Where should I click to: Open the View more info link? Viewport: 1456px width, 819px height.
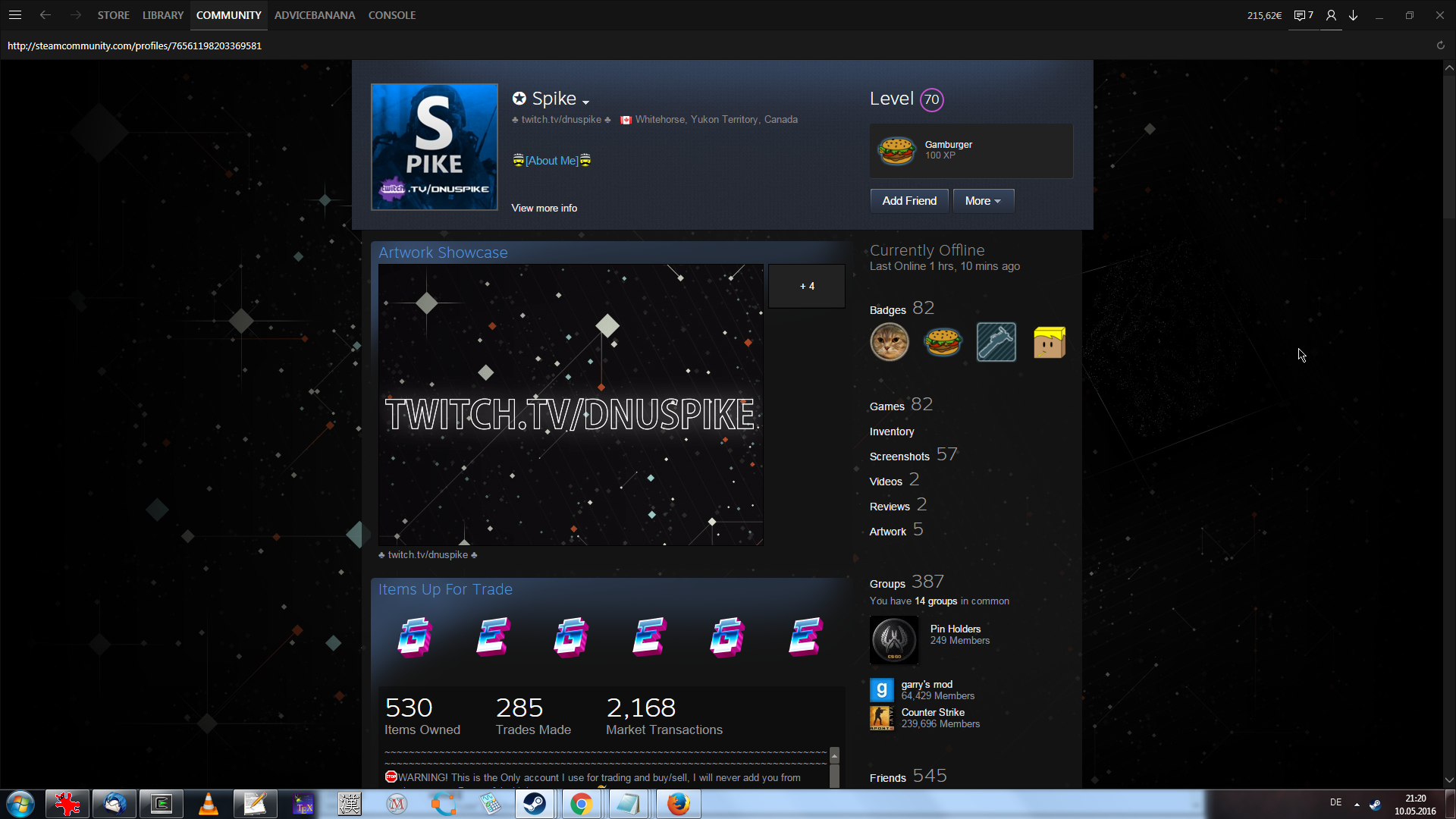point(544,208)
